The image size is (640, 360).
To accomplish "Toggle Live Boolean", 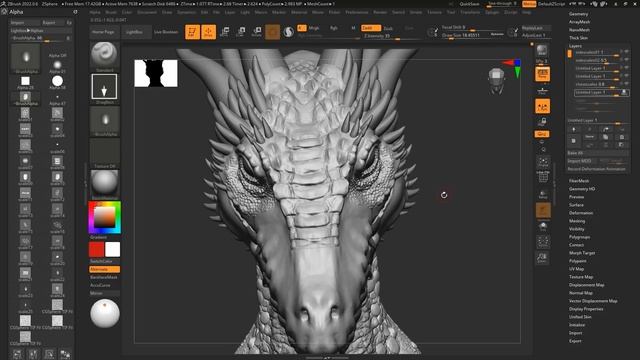I will [166, 32].
